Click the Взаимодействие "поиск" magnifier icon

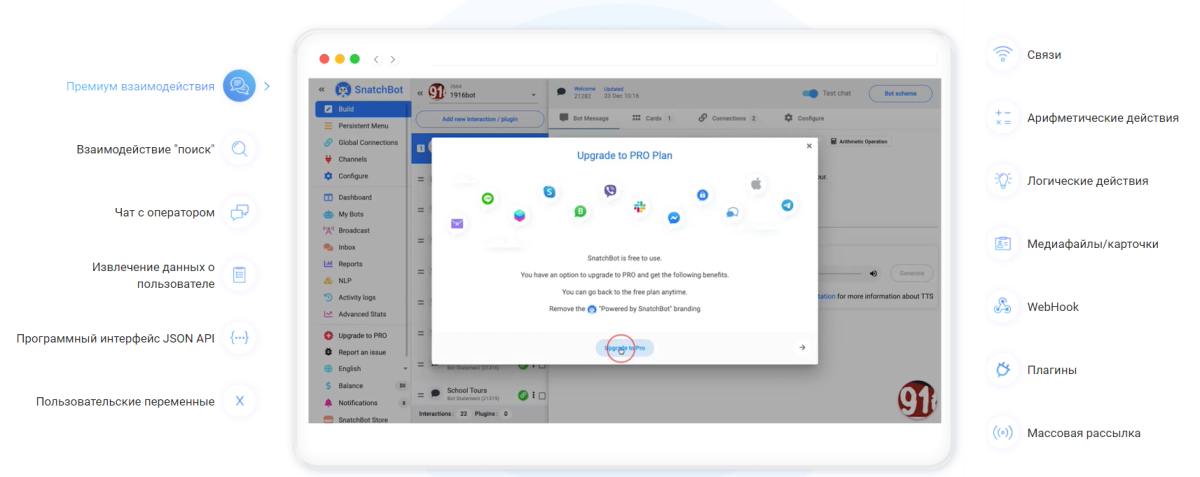240,150
